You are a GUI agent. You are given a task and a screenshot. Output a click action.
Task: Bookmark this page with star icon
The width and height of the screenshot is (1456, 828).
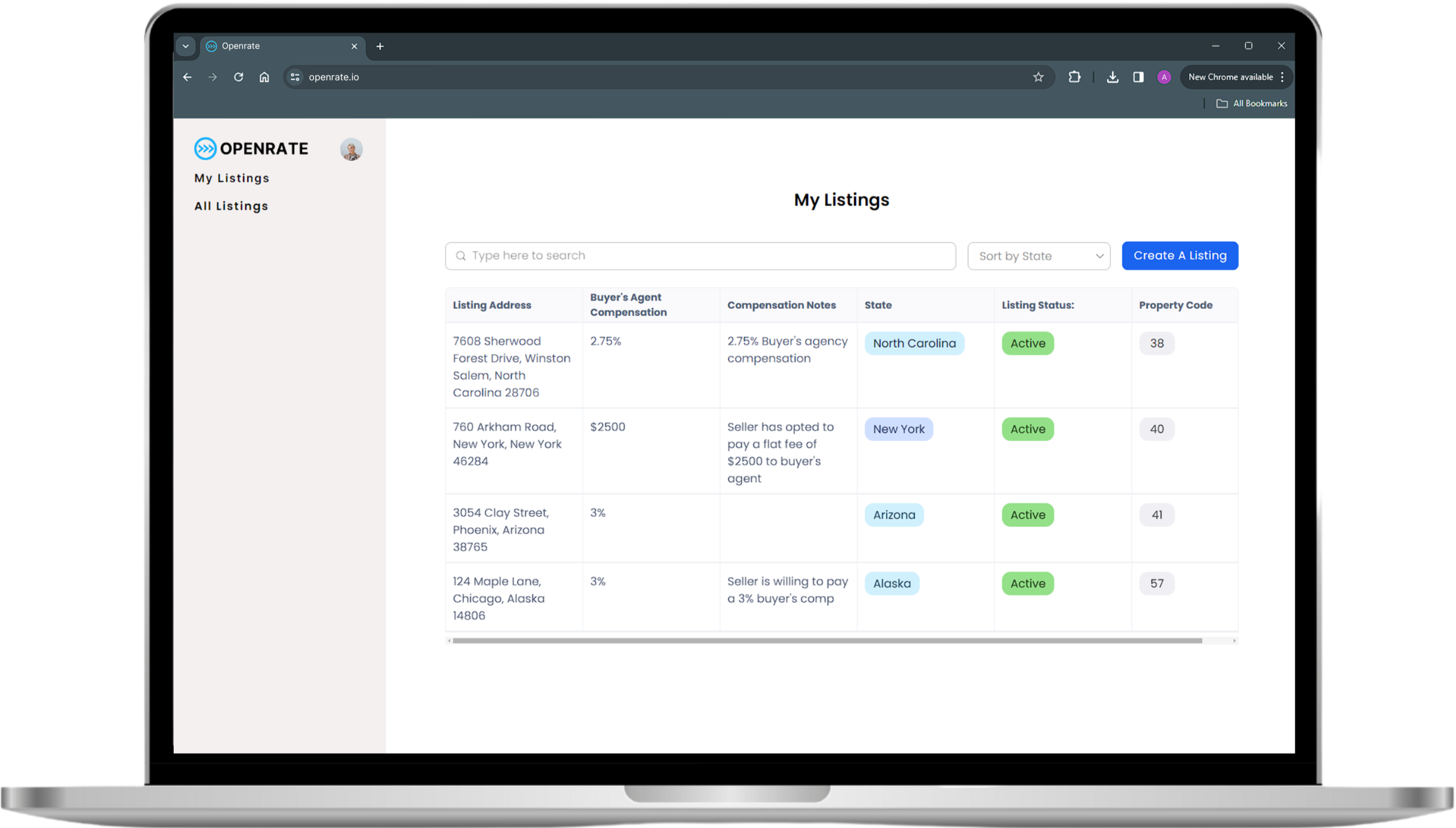1038,77
